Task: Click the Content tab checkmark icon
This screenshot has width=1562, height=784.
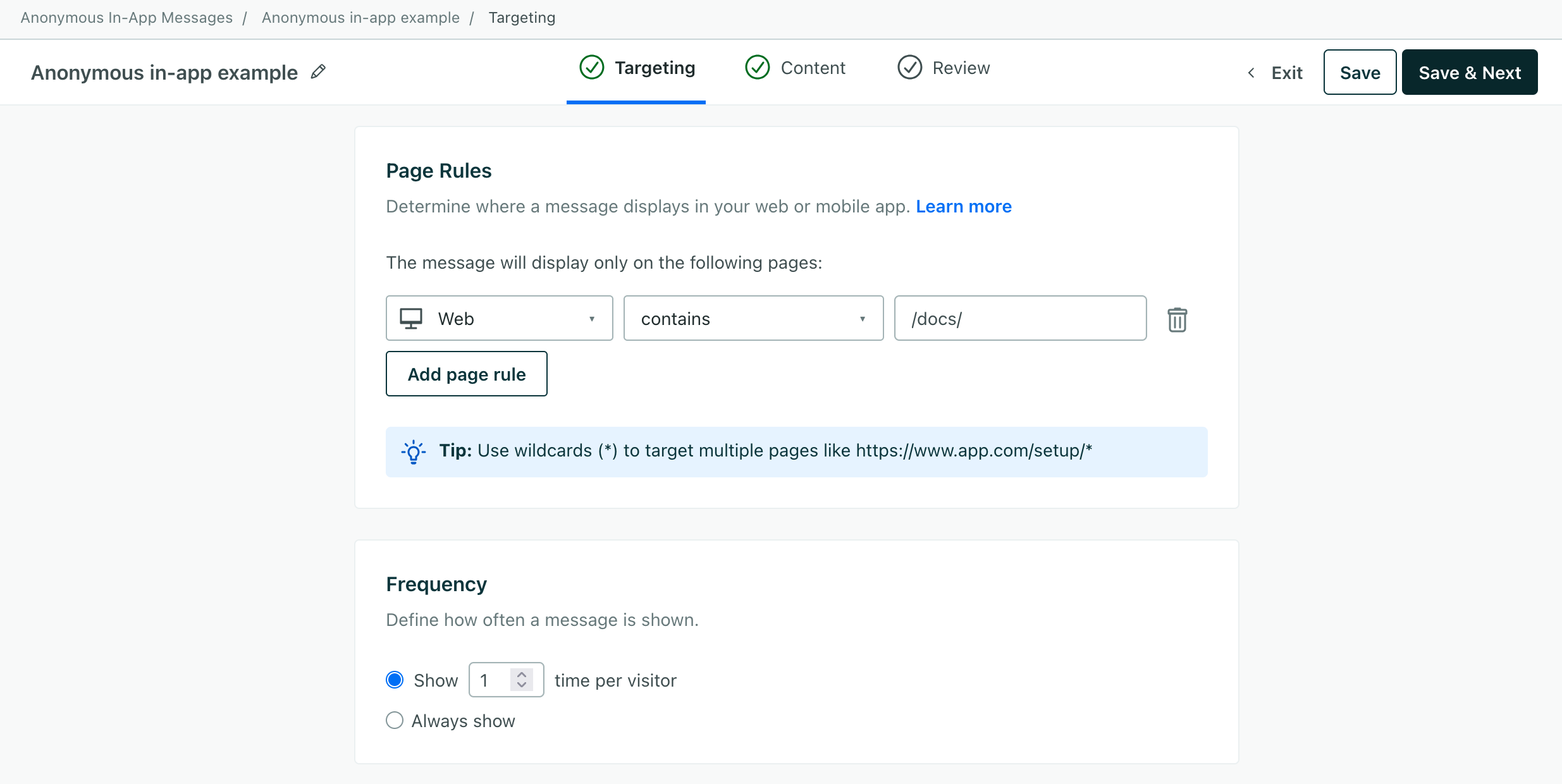Action: (x=757, y=68)
